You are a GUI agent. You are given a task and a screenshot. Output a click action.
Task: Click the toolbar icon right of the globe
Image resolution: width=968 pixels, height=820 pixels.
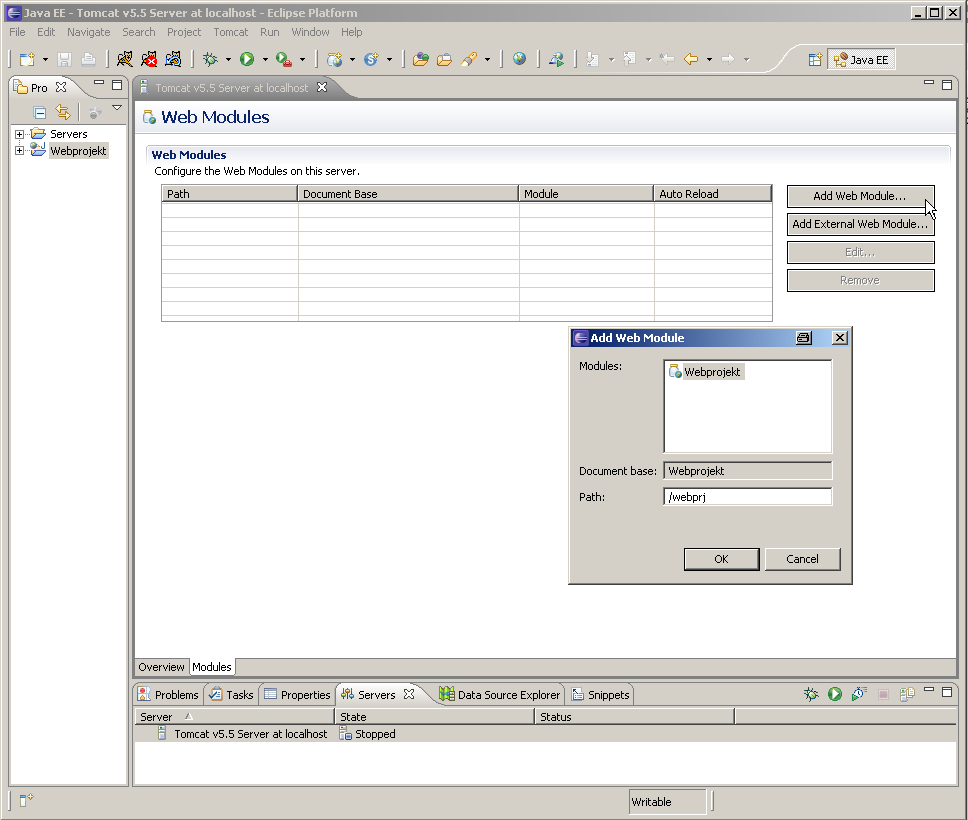556,59
